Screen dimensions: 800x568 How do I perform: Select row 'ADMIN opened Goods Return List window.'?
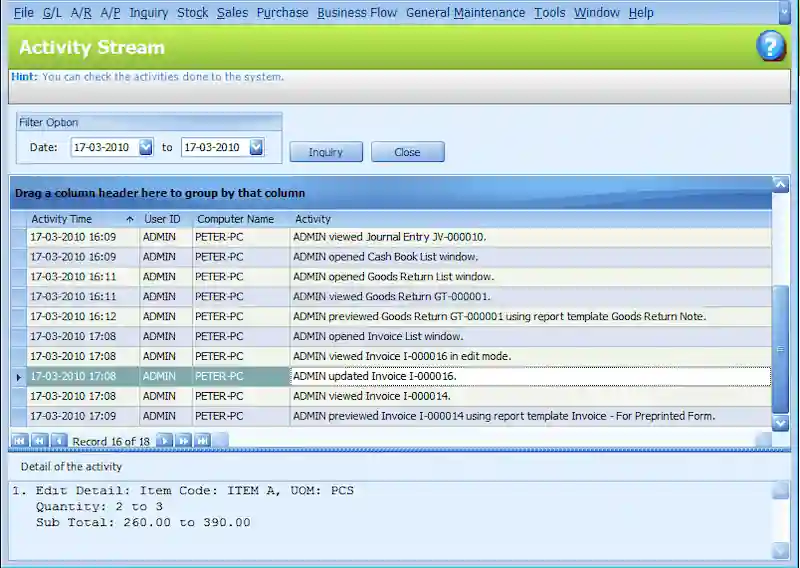click(391, 277)
